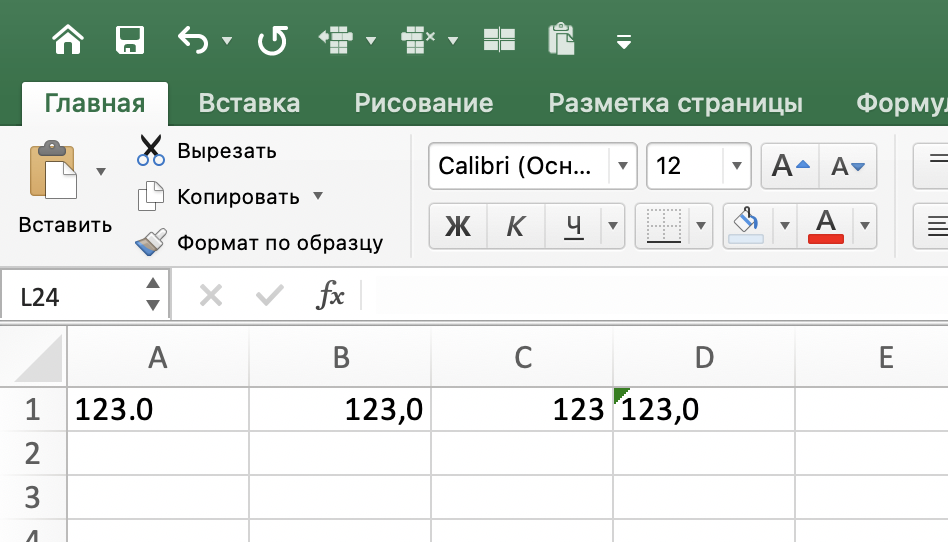The height and width of the screenshot is (542, 948).
Task: Select cell C1 containing 123
Action: click(x=522, y=410)
